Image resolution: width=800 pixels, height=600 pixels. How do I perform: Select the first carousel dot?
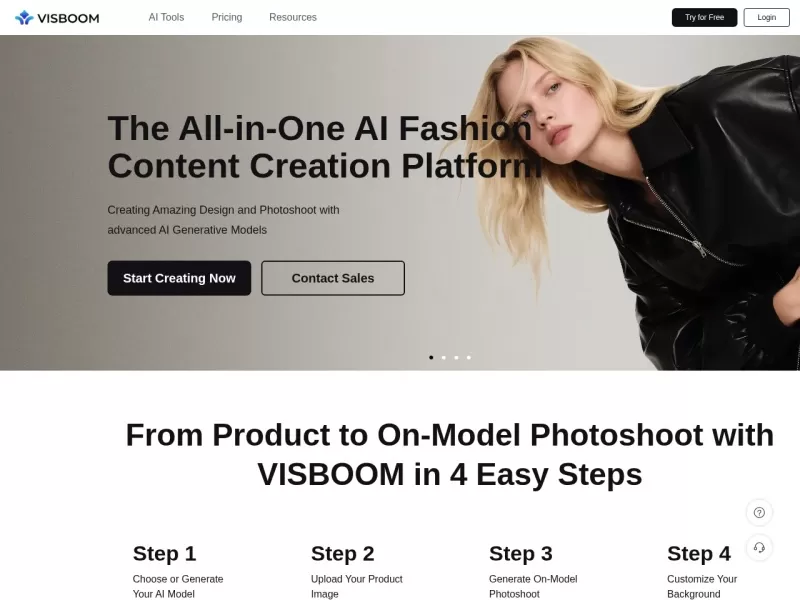tap(431, 358)
